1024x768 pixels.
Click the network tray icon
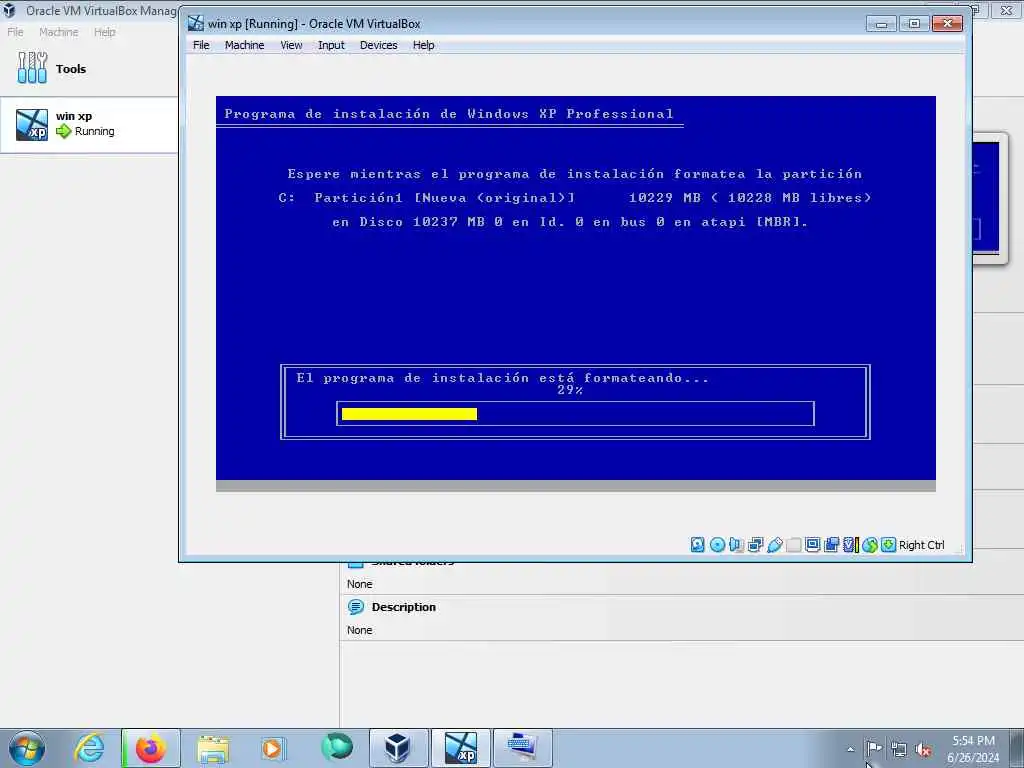pyautogui.click(x=899, y=749)
